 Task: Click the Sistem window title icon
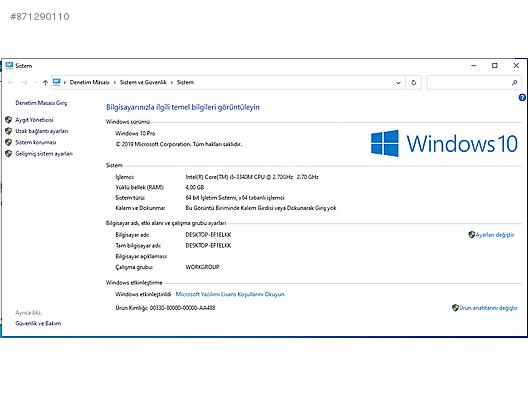[x=9, y=66]
